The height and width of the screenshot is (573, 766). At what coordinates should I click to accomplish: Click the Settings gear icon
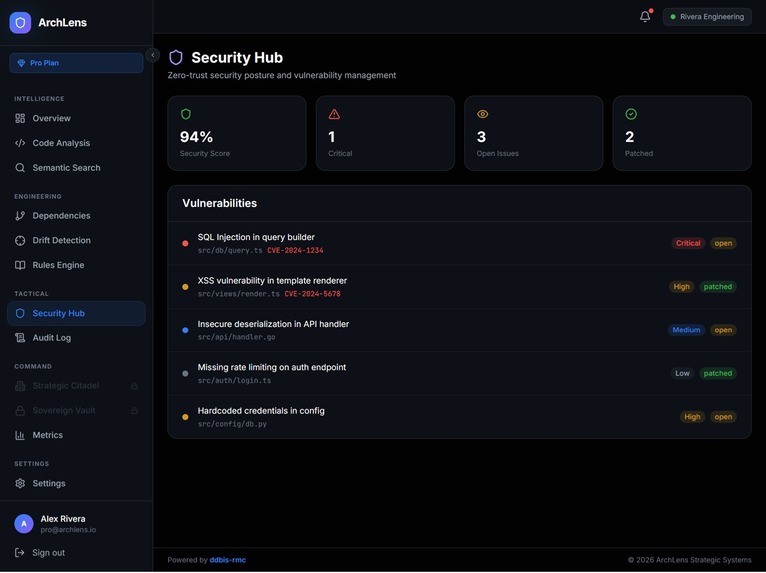(x=20, y=483)
